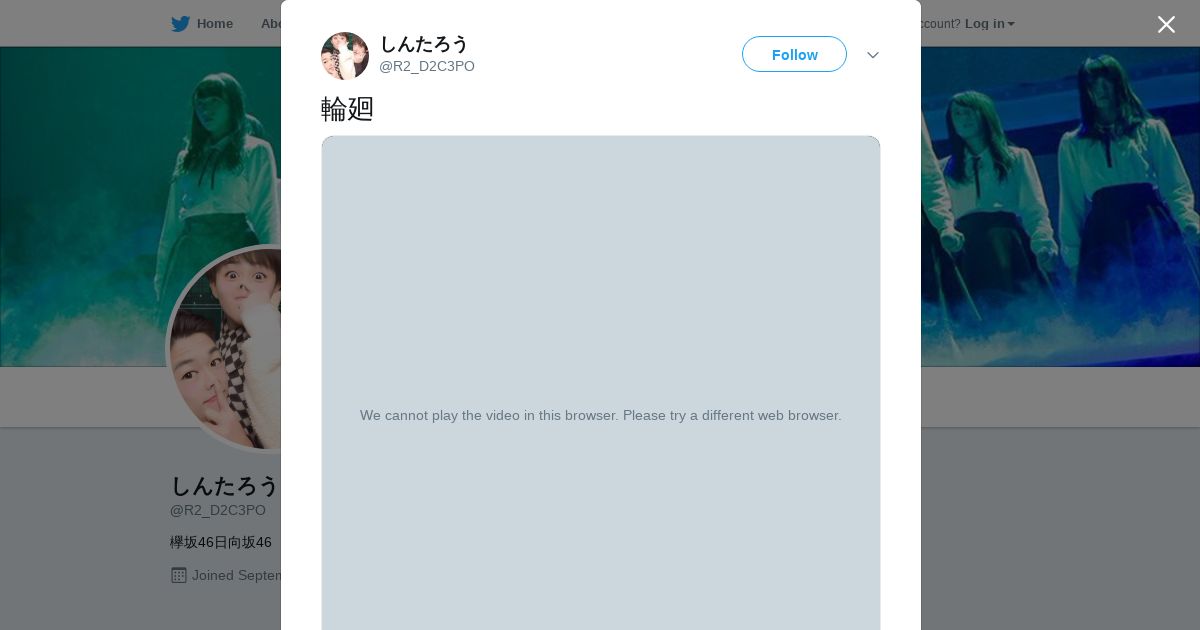Click the しんたろう profile name below large photo
Viewport: 1200px width, 630px height.
[224, 486]
